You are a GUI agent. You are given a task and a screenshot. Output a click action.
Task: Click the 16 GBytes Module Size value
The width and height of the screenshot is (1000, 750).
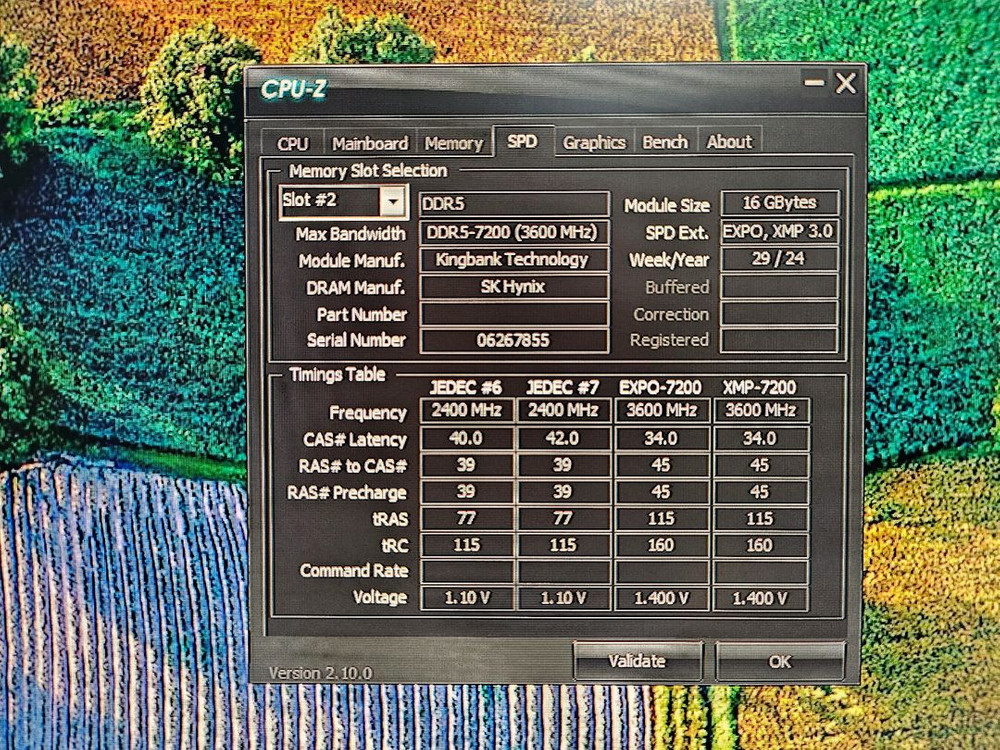(780, 203)
